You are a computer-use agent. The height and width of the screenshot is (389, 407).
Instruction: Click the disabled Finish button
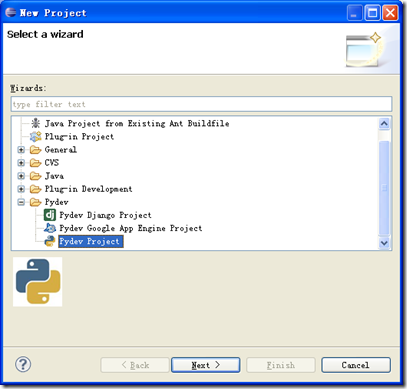click(x=281, y=365)
